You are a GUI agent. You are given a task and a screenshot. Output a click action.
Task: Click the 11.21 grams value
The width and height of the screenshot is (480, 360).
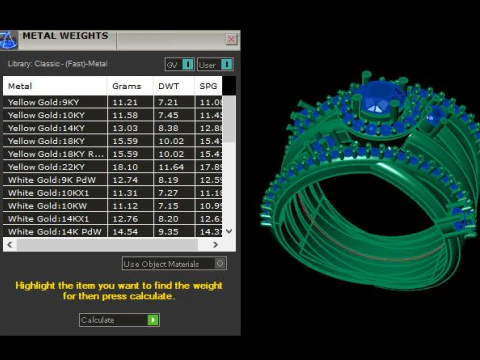tap(125, 102)
